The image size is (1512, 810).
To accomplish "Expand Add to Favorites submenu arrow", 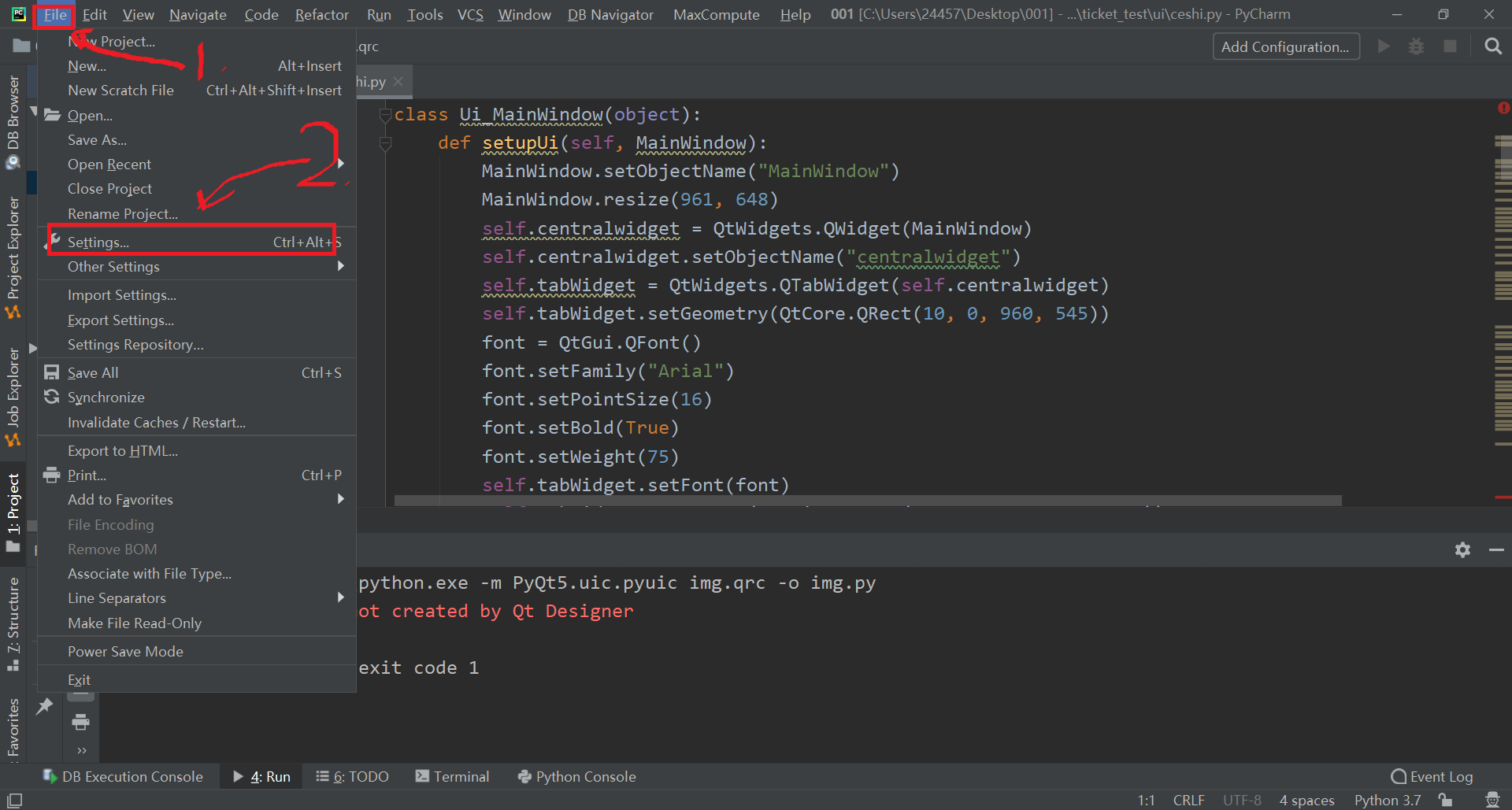I will click(341, 499).
